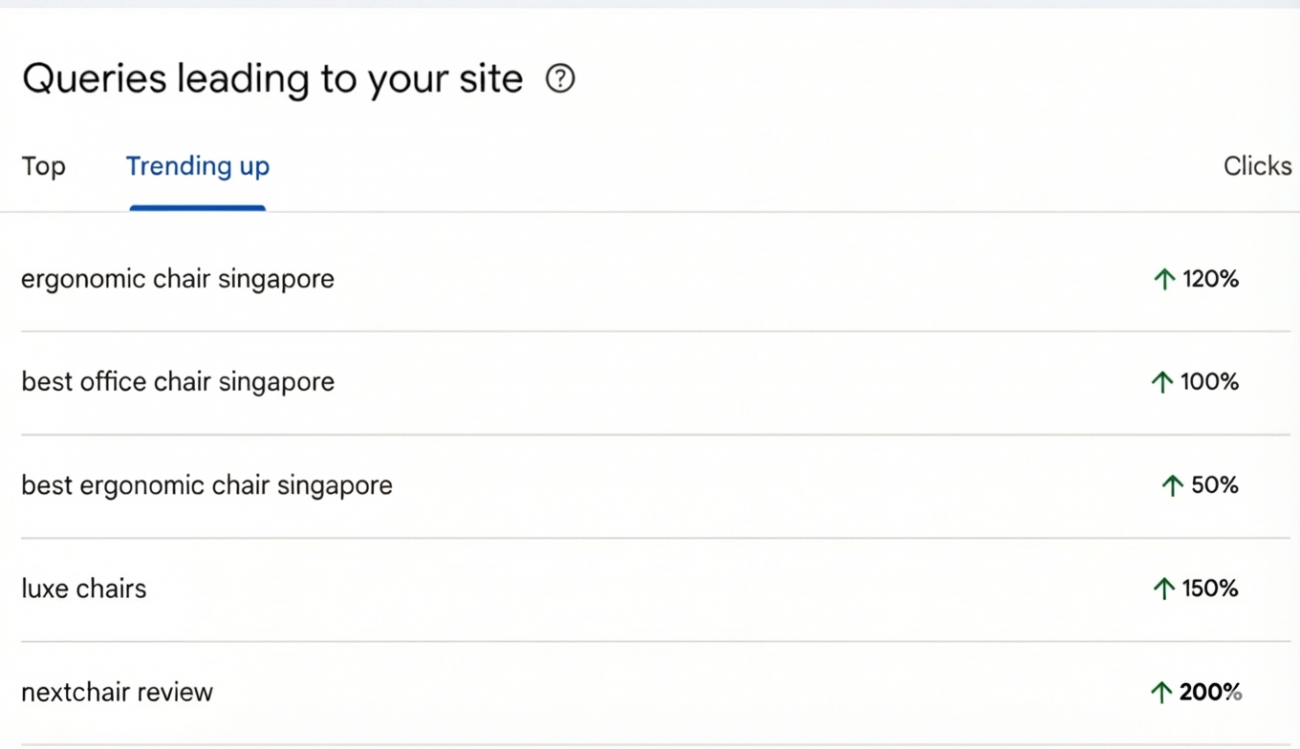Click the Clicks column header
The image size is (1300, 749).
[1257, 166]
